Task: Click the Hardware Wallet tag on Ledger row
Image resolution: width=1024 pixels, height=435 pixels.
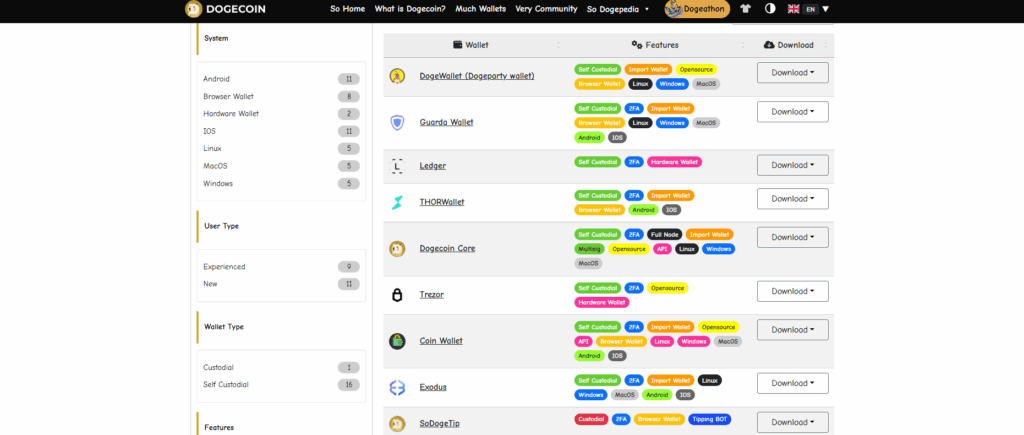Action: coord(674,162)
